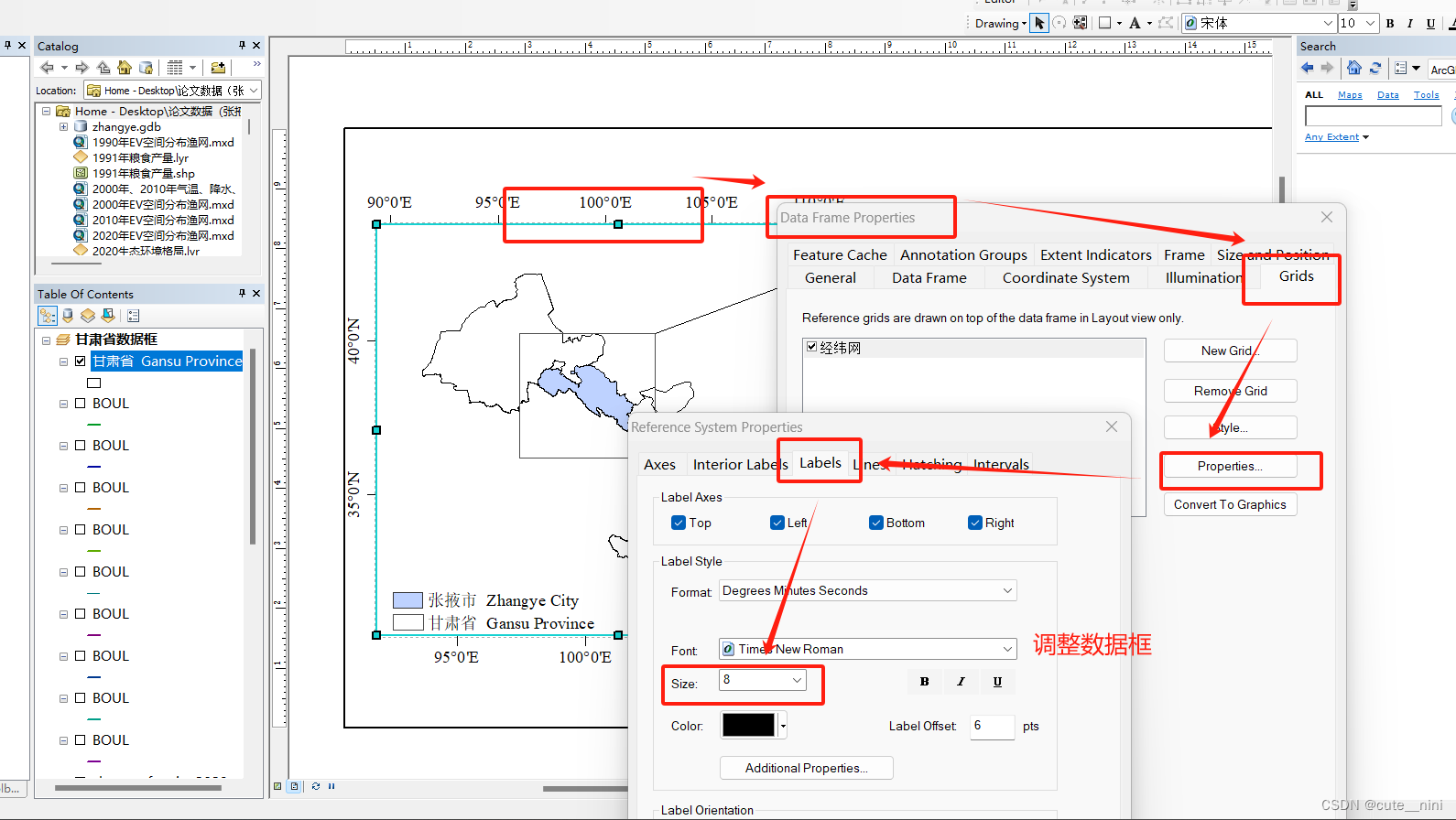The height and width of the screenshot is (820, 1456).
Task: Uncheck the 经纬网 grid checkbox
Action: coord(811,347)
